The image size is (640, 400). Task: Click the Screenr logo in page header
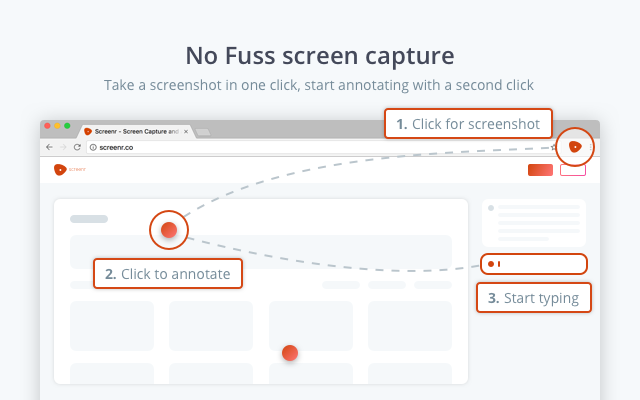pos(70,169)
